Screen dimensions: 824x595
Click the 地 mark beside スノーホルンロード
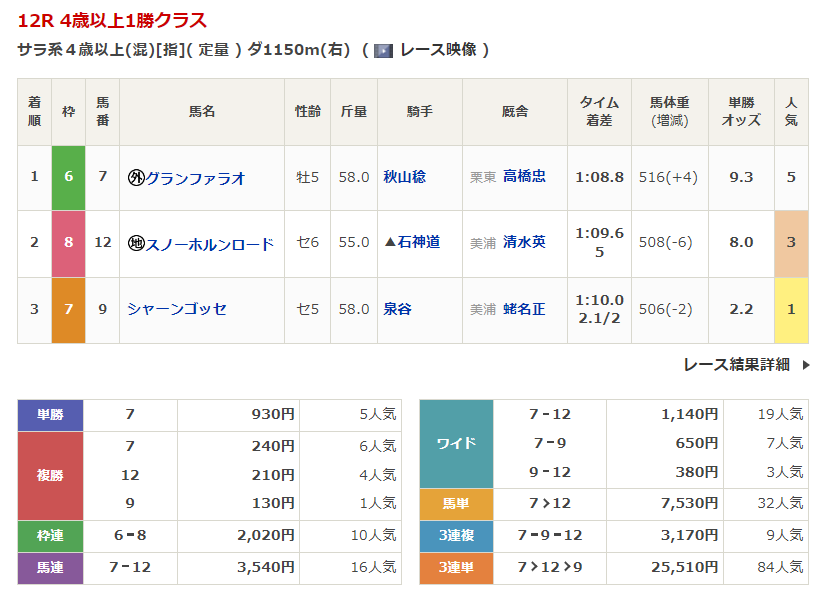(136, 243)
